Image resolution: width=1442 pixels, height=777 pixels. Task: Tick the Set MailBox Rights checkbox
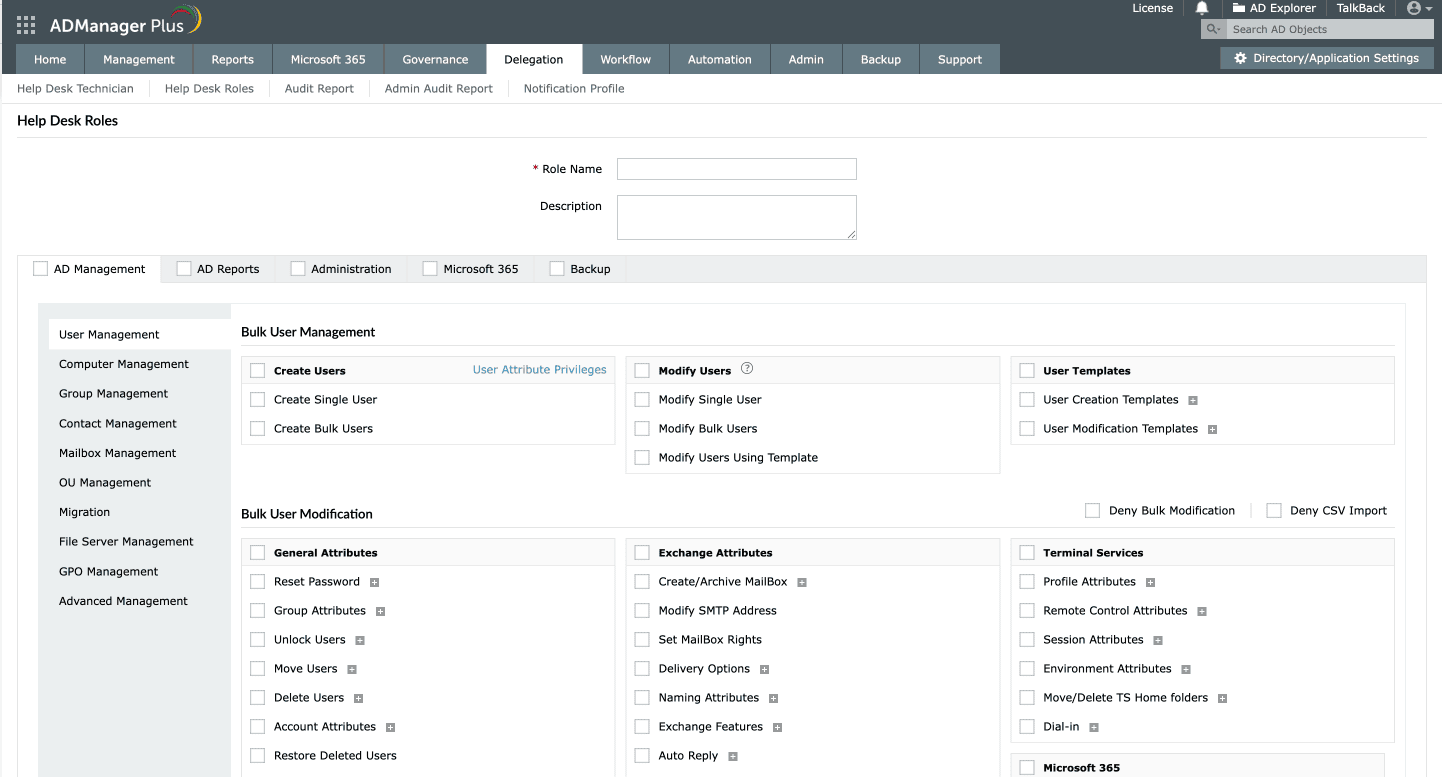[x=642, y=639]
